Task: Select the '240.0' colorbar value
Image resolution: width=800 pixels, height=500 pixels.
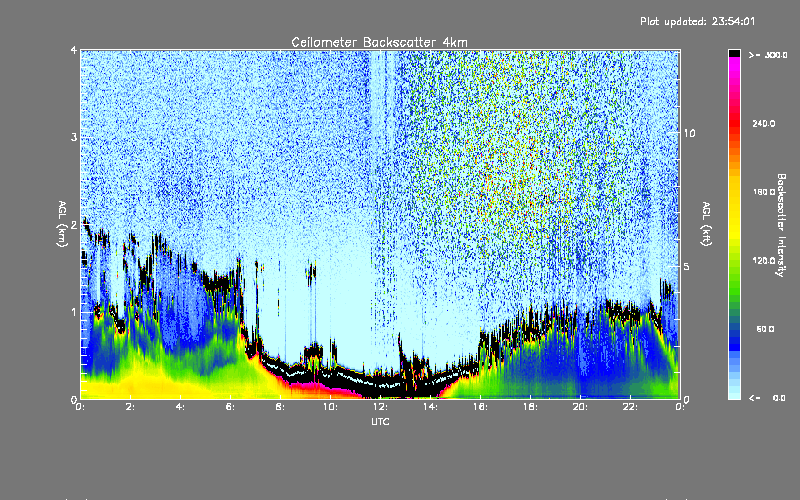Action: tap(764, 123)
